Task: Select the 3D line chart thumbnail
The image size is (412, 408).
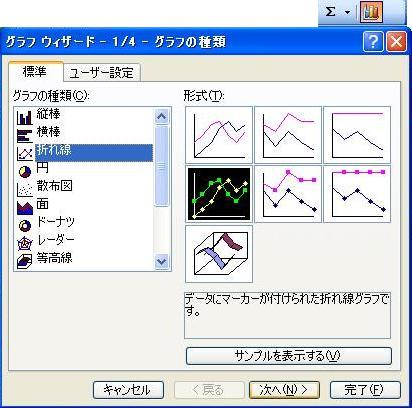Action: pyautogui.click(x=219, y=254)
